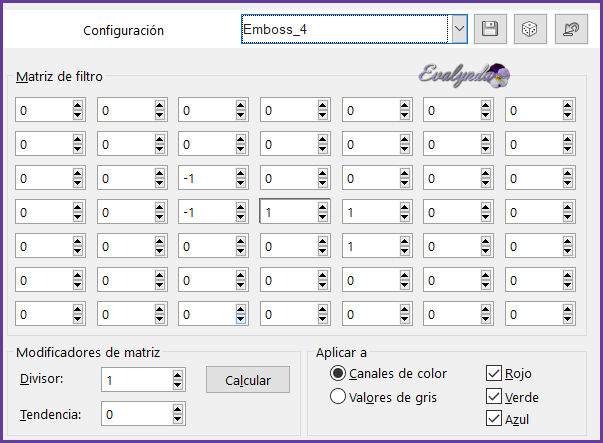Decrease row two, column two cell value

pos(160,148)
